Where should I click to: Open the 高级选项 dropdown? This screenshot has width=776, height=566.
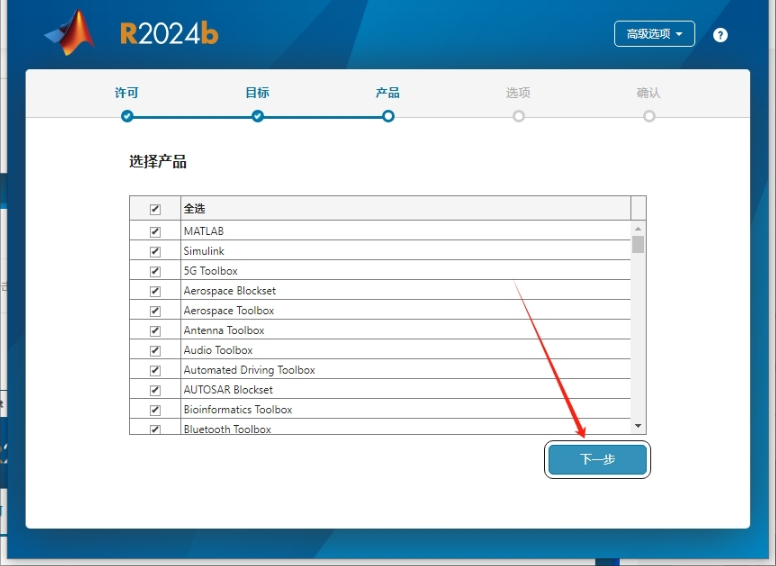pos(654,34)
